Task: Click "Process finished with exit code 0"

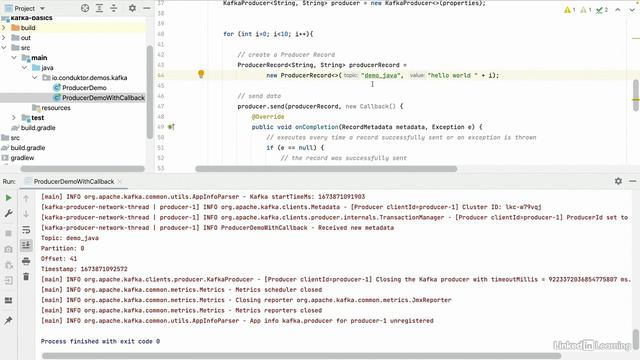Action: tap(100, 341)
